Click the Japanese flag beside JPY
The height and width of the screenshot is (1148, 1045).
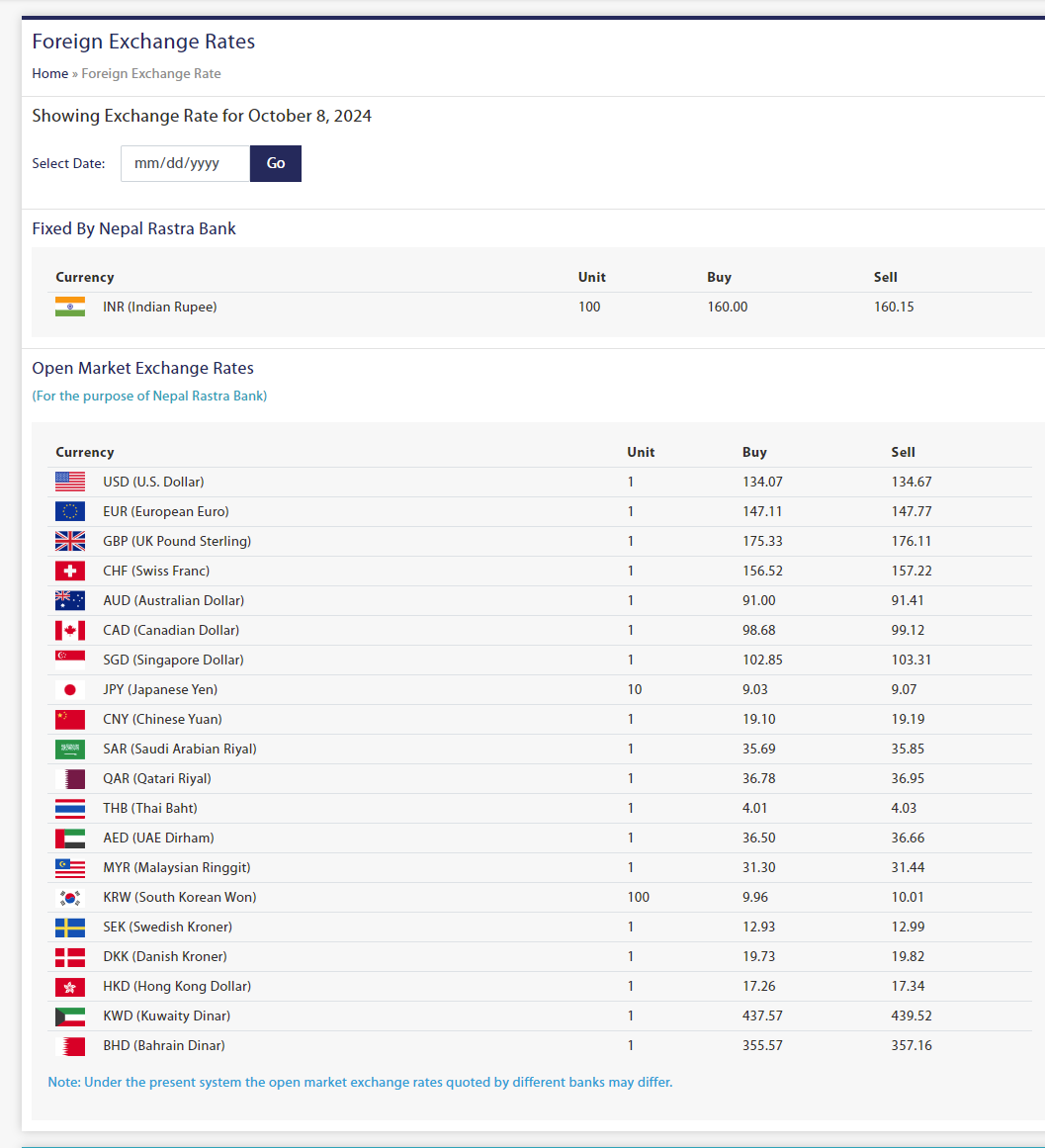click(70, 689)
